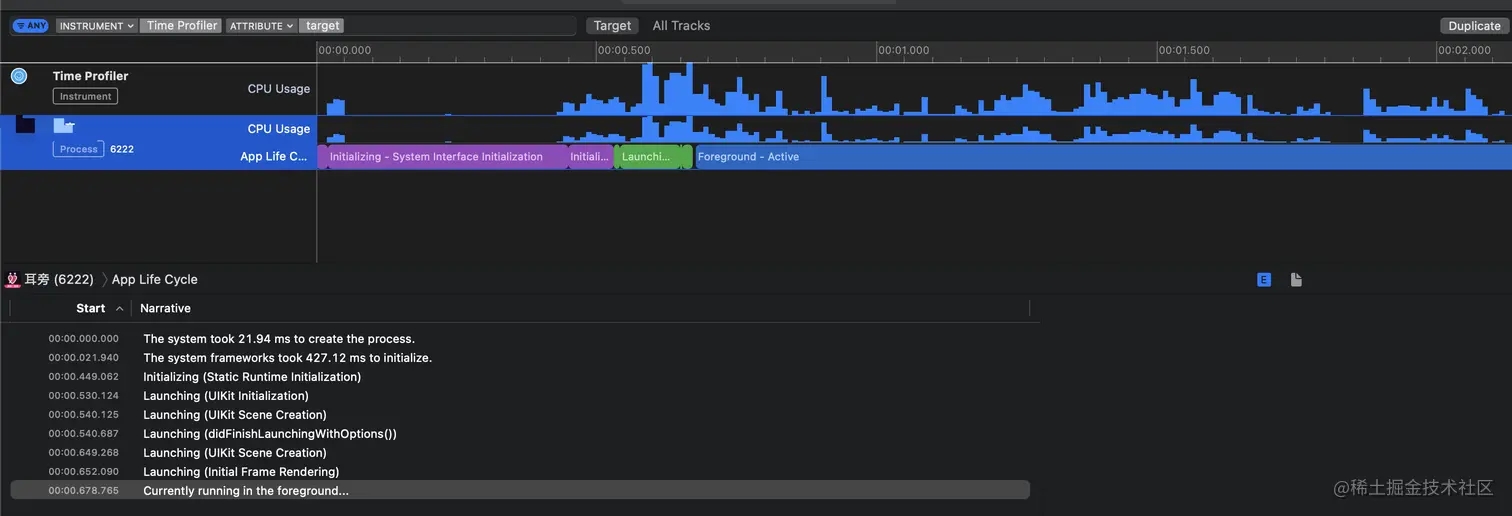1512x516 pixels.
Task: Open the INSTRUMENT filter dropdown
Action: (97, 26)
